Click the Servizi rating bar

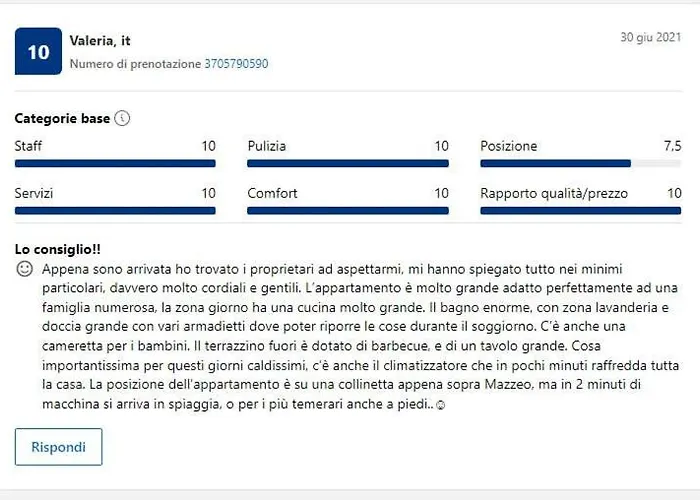click(x=115, y=211)
